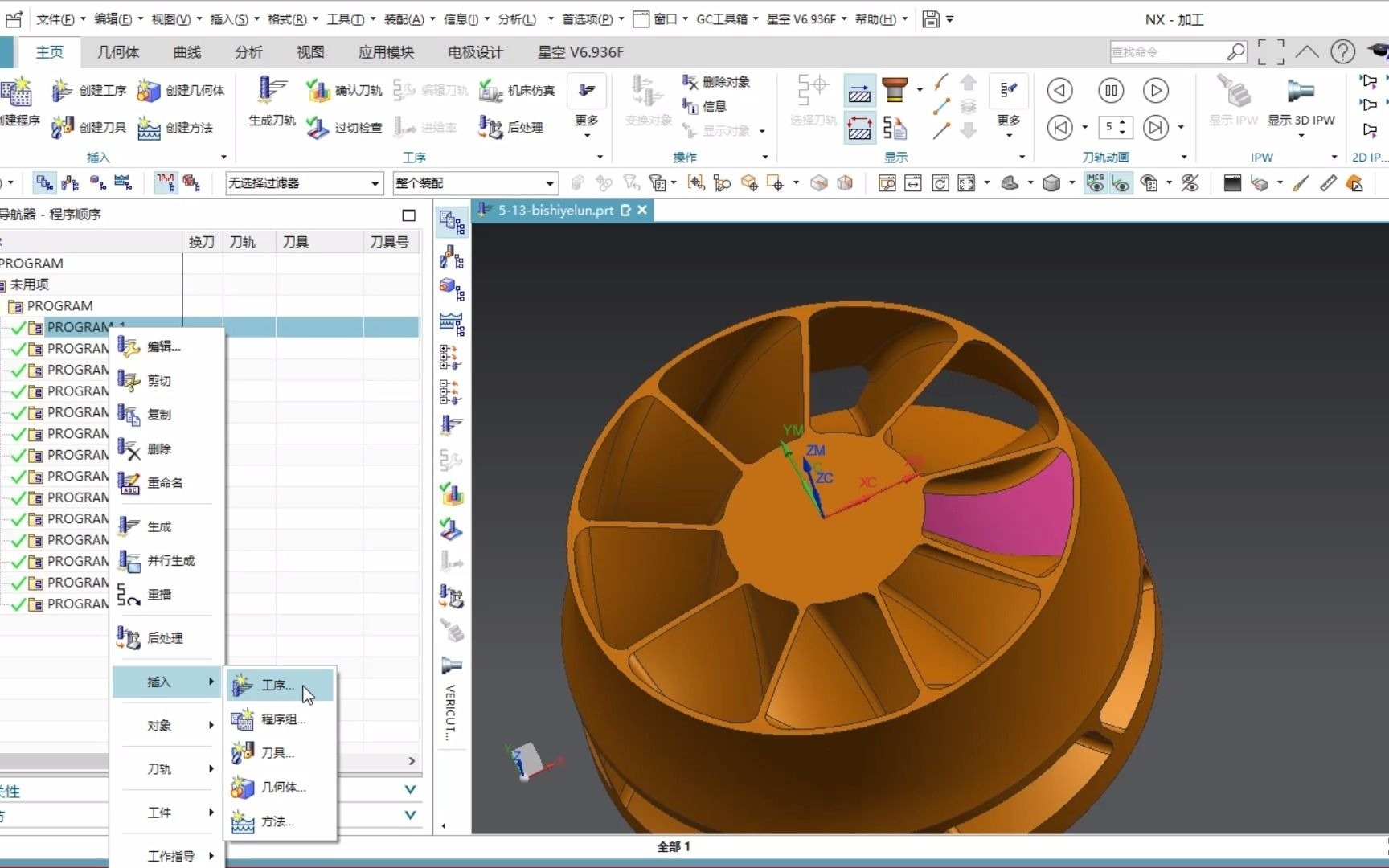Click Tool Change (换刀) column header
This screenshot has width=1389, height=868.
coord(202,241)
